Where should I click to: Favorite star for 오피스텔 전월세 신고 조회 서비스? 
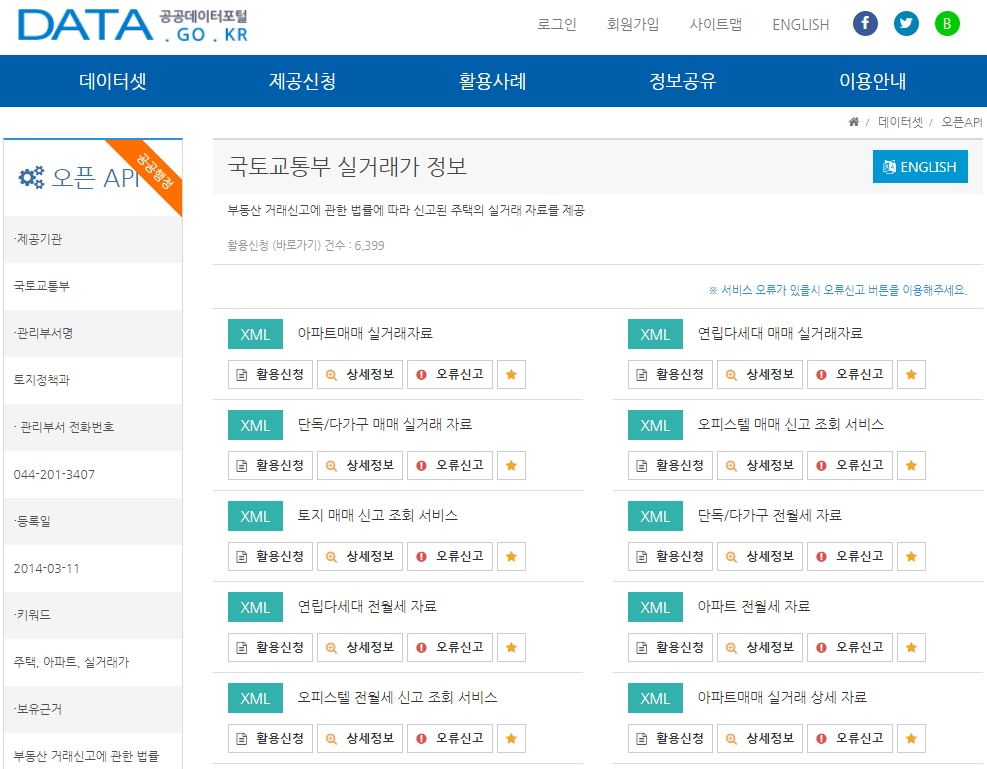pos(511,738)
